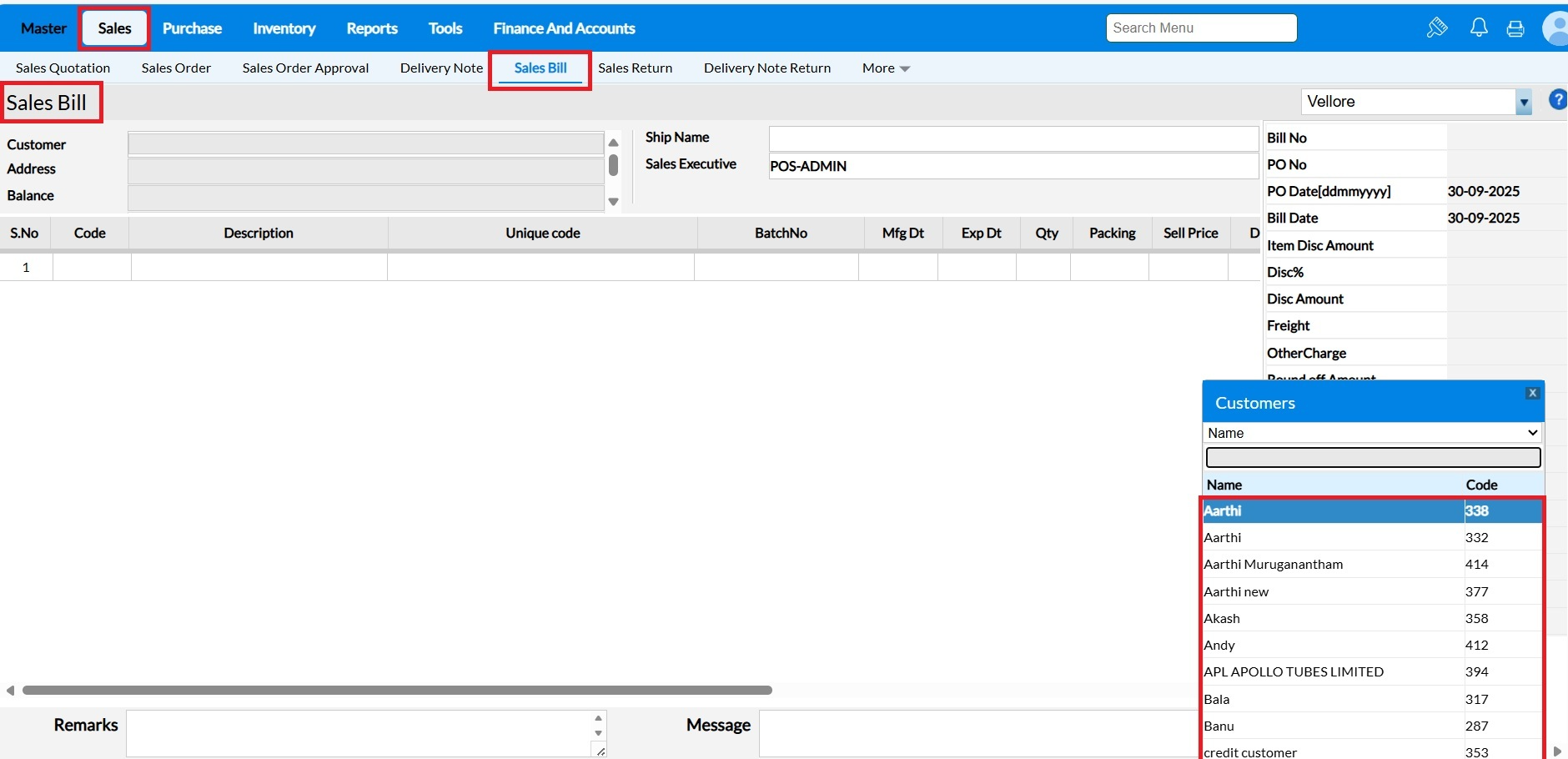Select APL APOLLO TUBES LIMITED customer
Viewport: 1568px width, 759px height.
(1293, 671)
